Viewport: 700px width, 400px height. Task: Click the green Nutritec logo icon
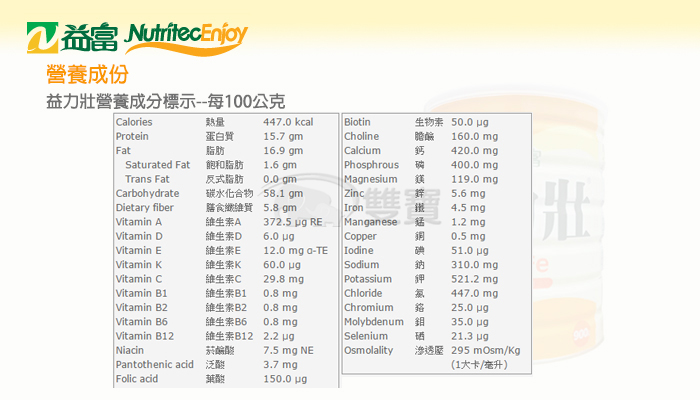click(42, 38)
